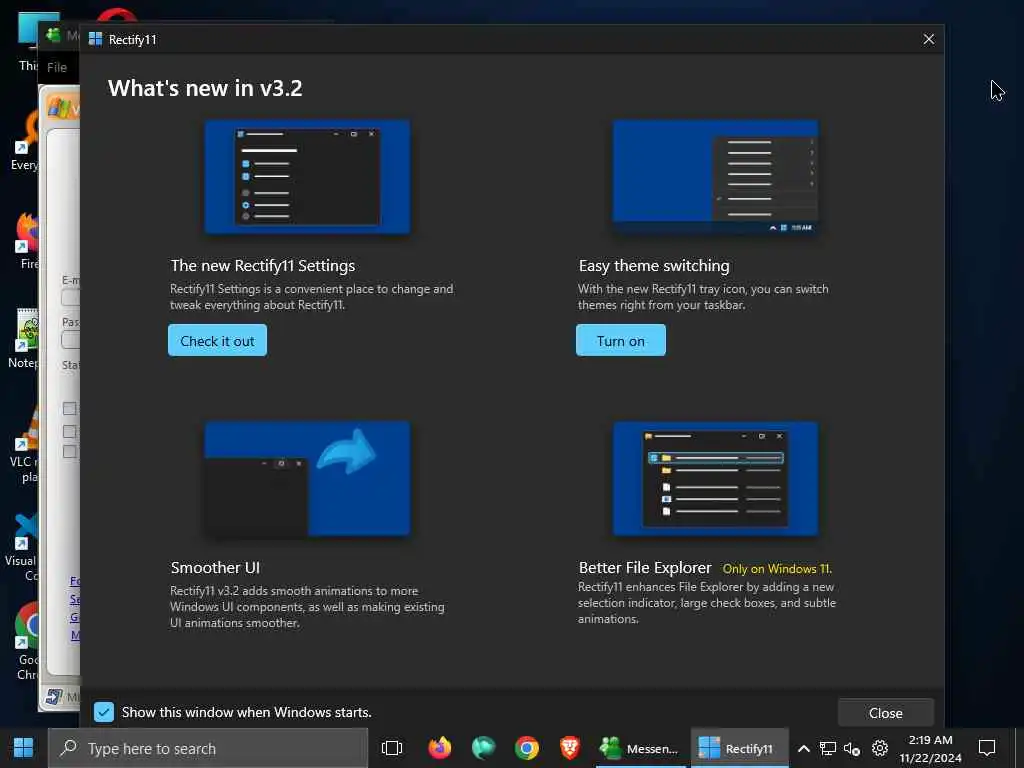Image resolution: width=1024 pixels, height=768 pixels.
Task: Open Microsoft Edge from the taskbar
Action: (x=483, y=748)
